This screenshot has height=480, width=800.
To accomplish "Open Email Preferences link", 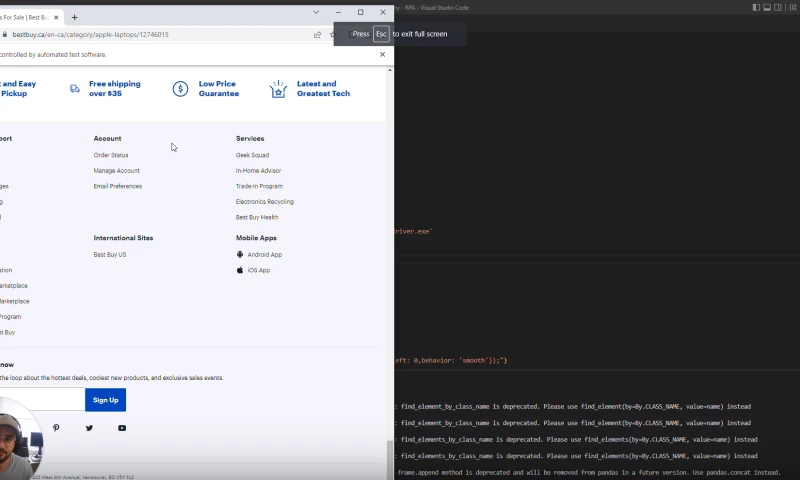I will point(118,186).
